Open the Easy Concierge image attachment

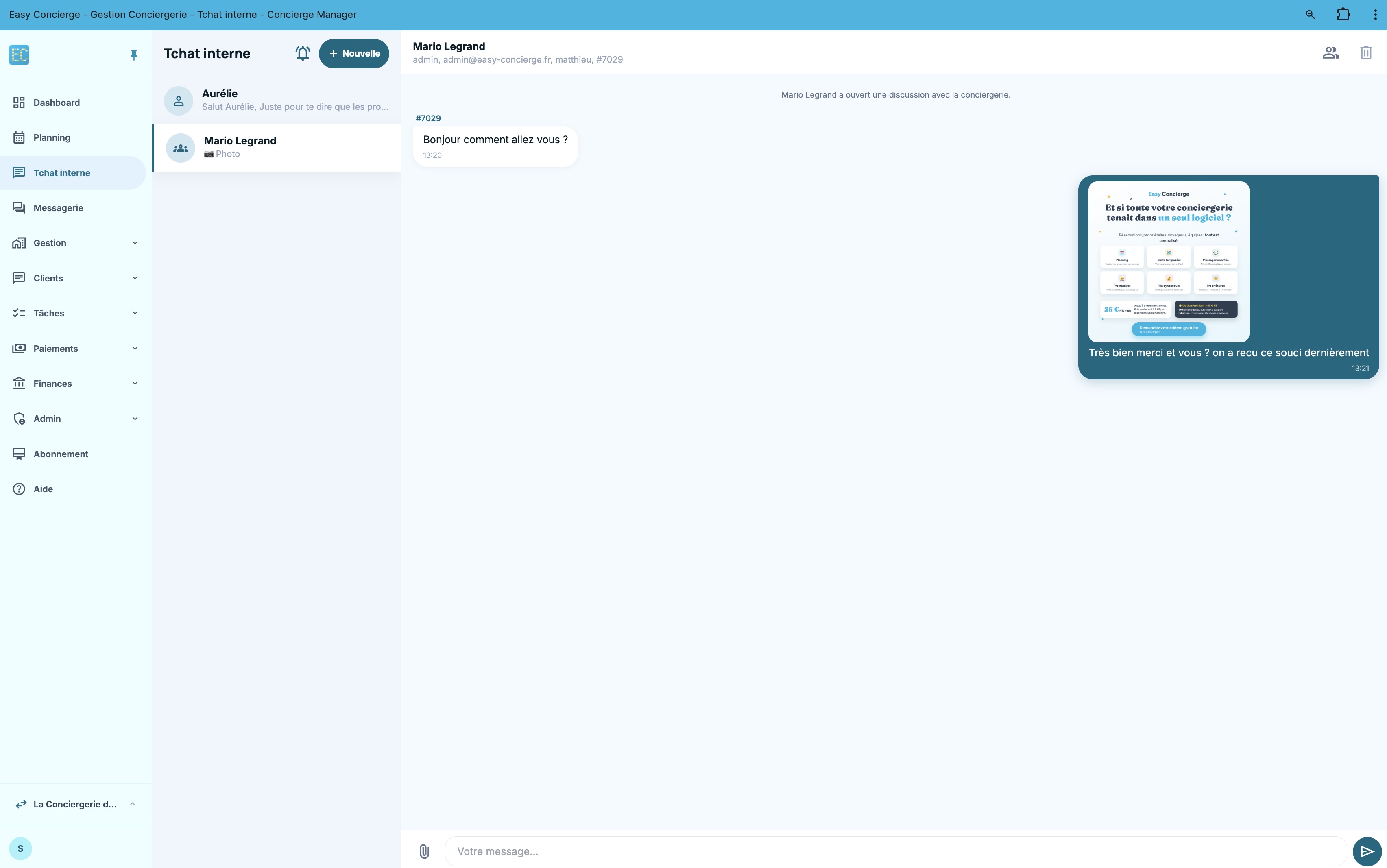coord(1168,262)
